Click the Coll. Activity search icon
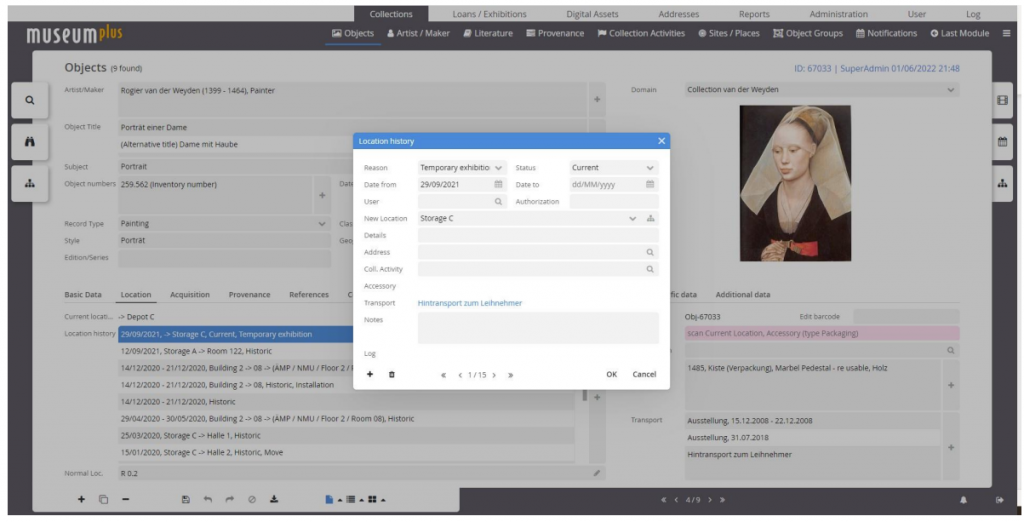Screen dimensions: 1024x522 pos(650,269)
